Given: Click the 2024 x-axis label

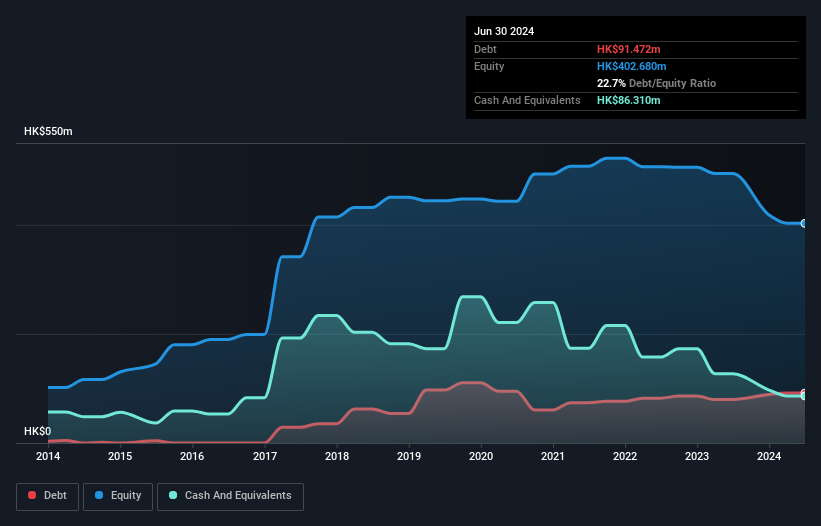Looking at the screenshot, I should [x=769, y=456].
